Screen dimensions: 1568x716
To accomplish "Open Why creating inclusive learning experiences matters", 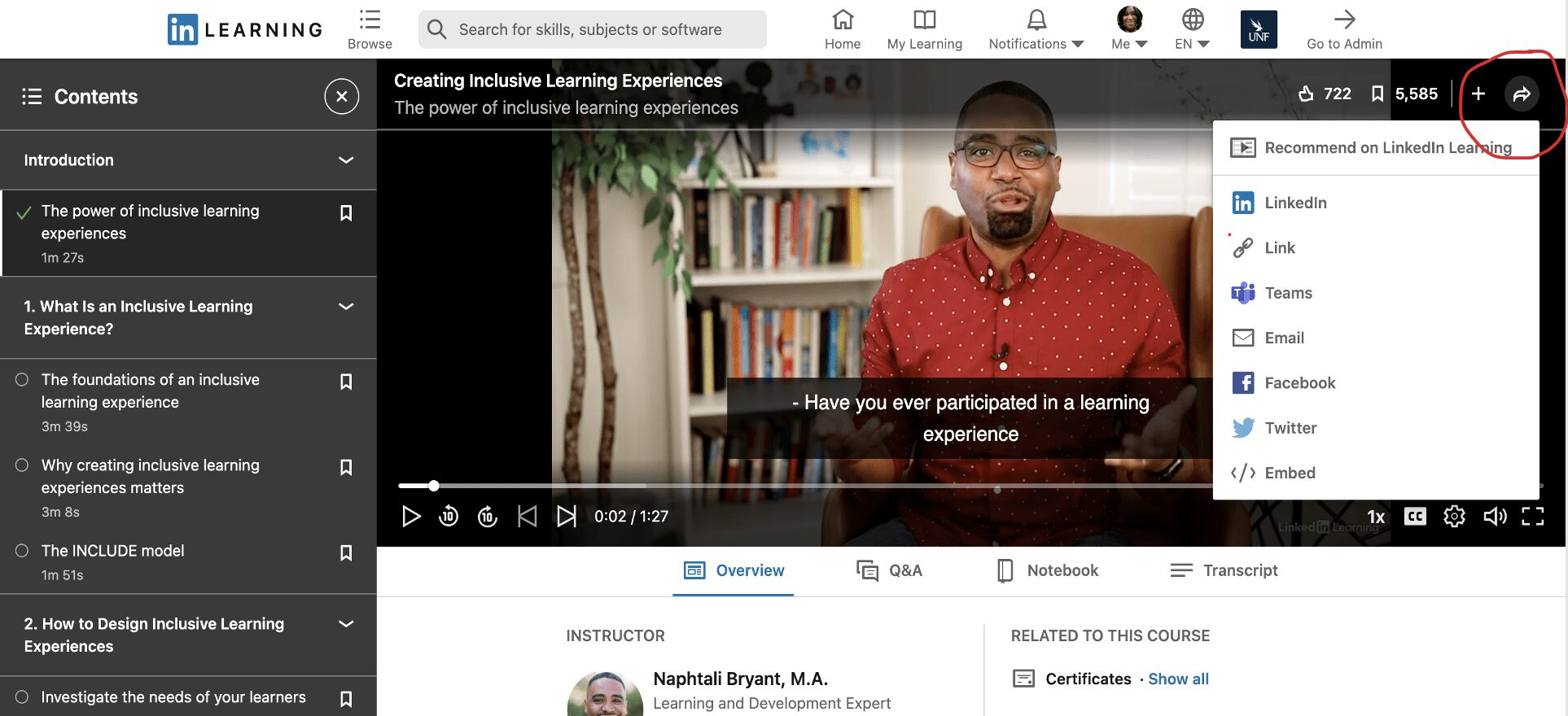I will tap(151, 476).
